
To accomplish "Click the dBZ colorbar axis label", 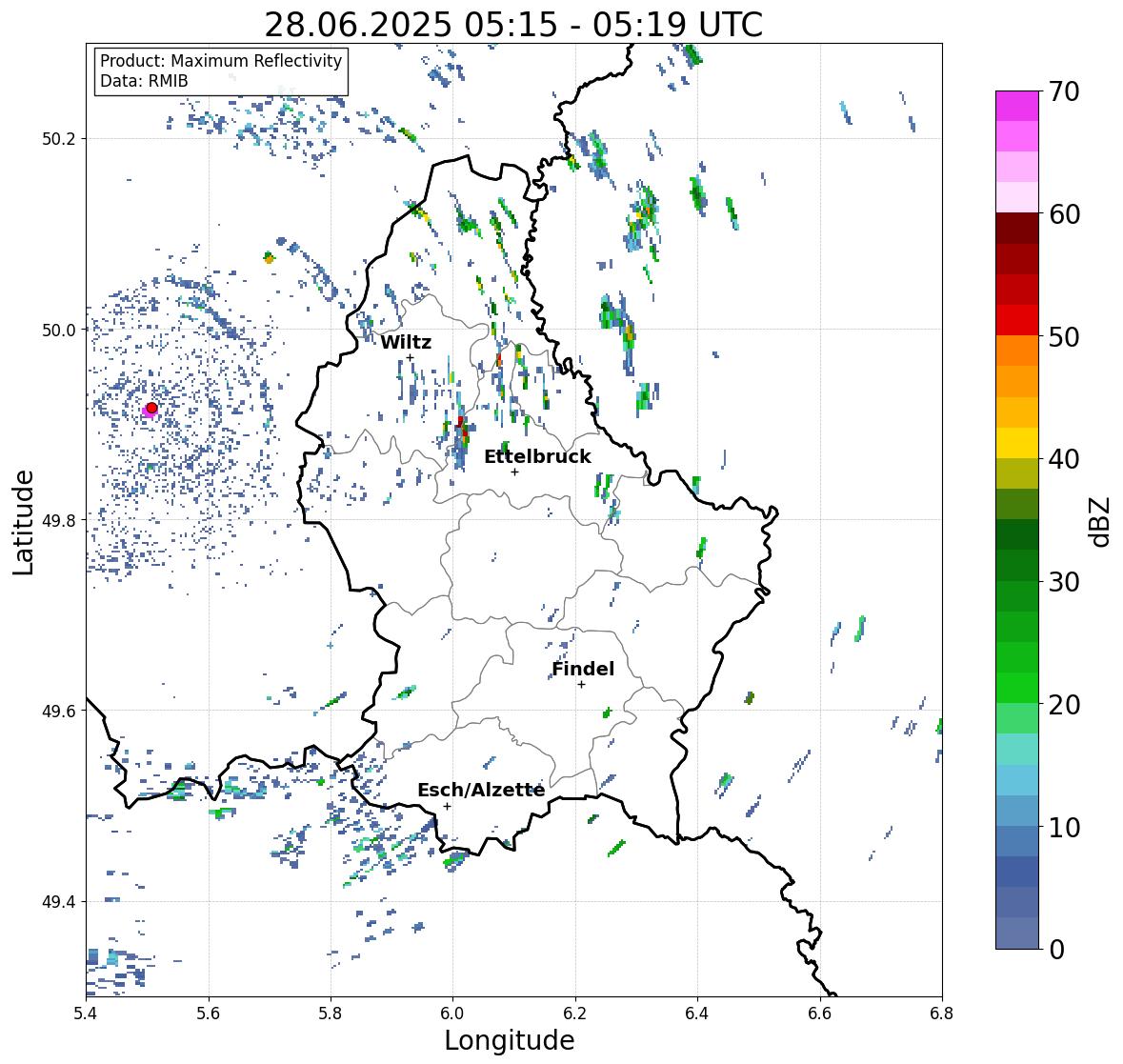I will pos(1099,521).
